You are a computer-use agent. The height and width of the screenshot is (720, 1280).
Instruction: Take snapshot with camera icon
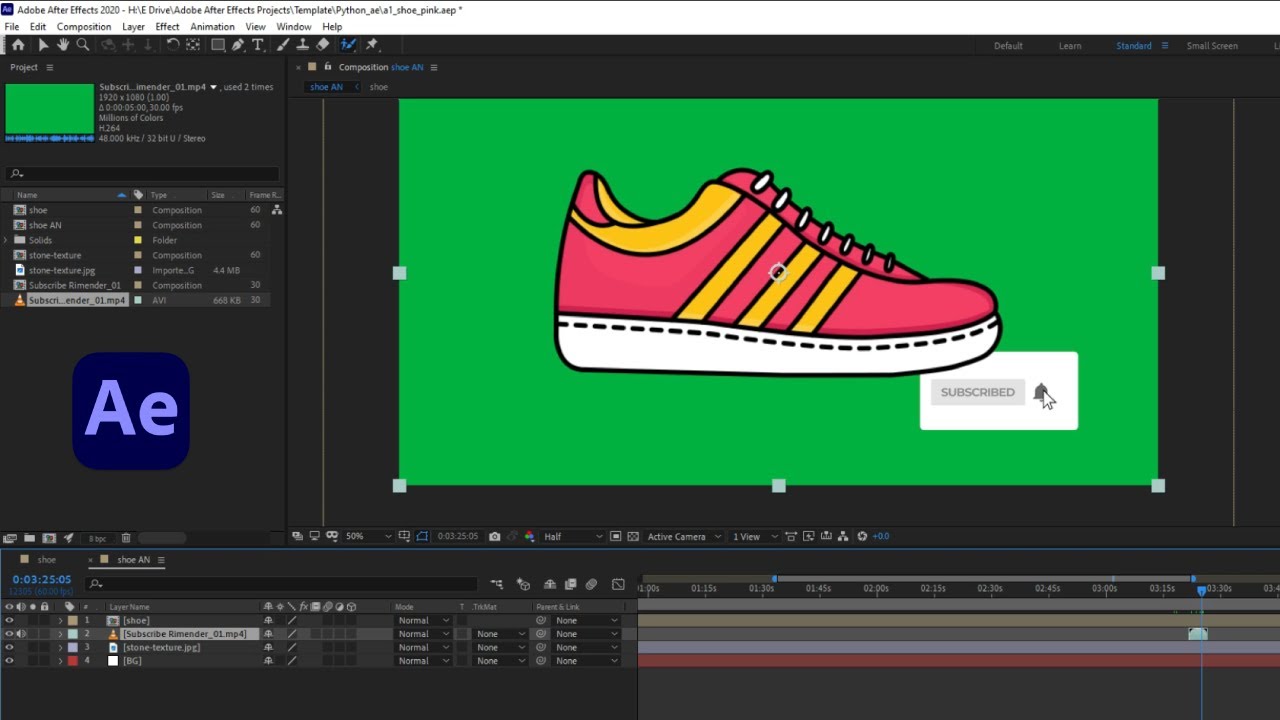(x=494, y=537)
